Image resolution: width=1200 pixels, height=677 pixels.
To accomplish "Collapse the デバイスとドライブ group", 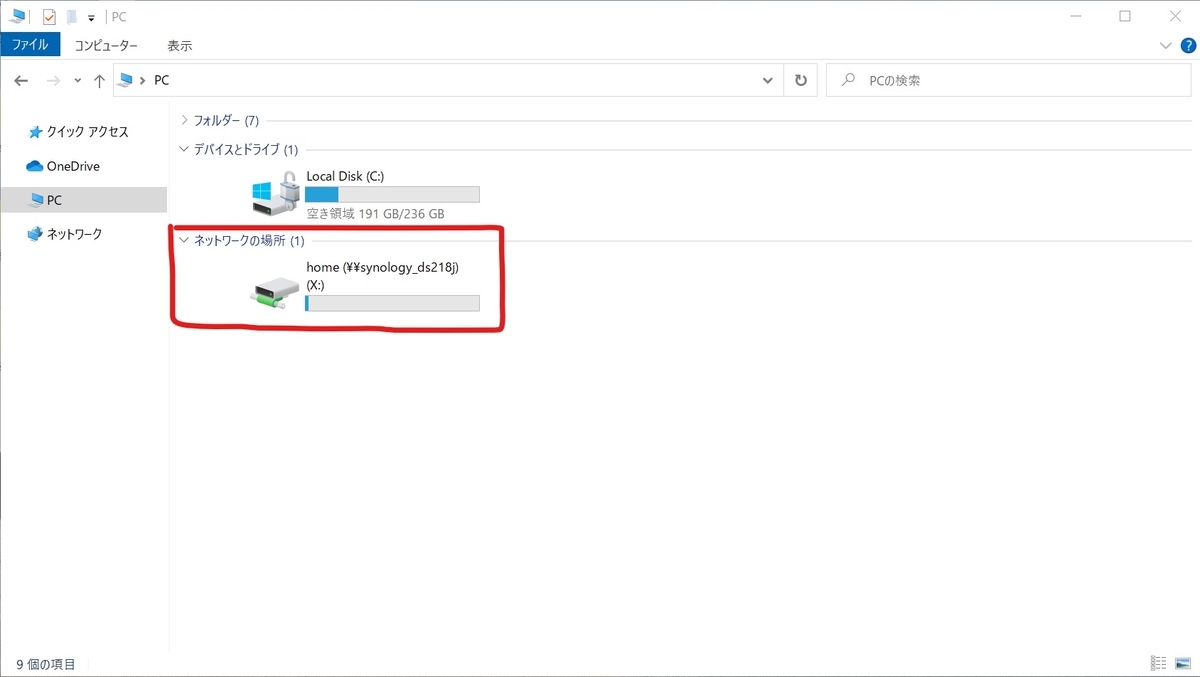I will (x=184, y=150).
